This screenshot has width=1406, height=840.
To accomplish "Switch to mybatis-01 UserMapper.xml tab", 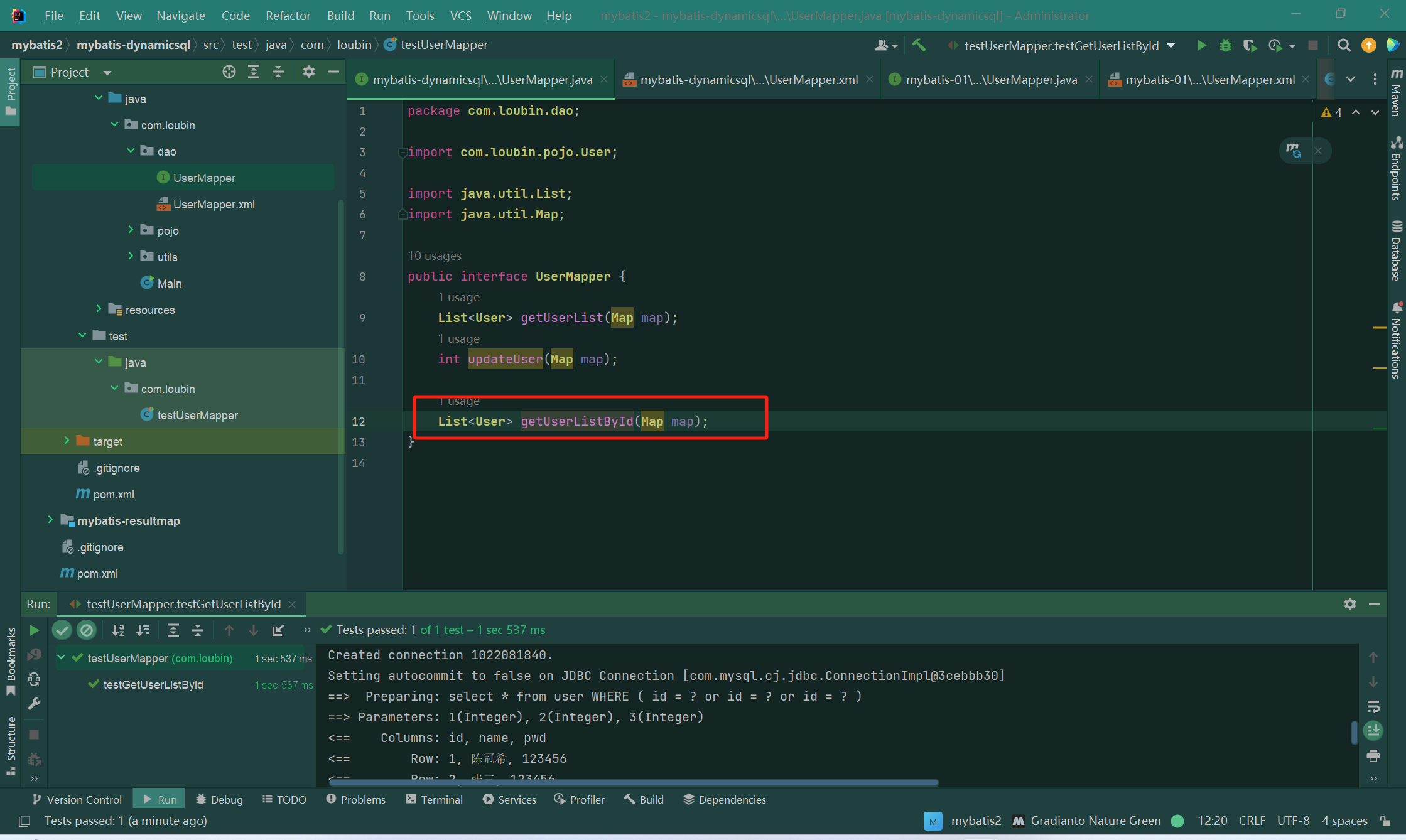I will pos(1209,80).
